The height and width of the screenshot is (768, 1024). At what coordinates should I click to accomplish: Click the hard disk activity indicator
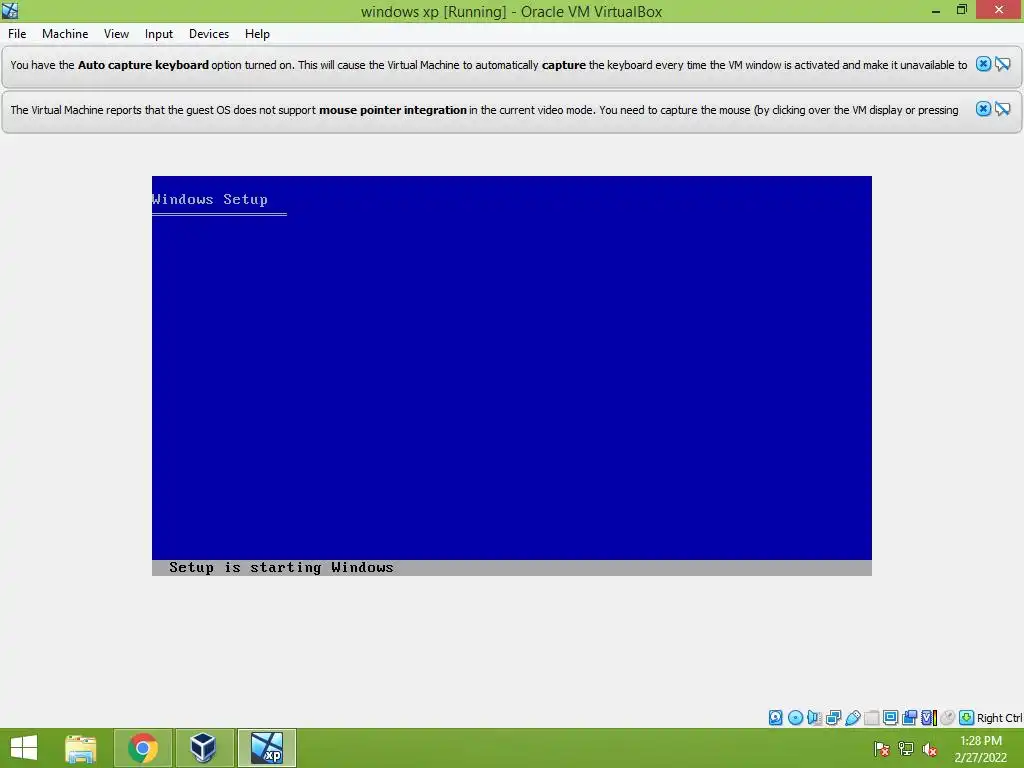(775, 718)
